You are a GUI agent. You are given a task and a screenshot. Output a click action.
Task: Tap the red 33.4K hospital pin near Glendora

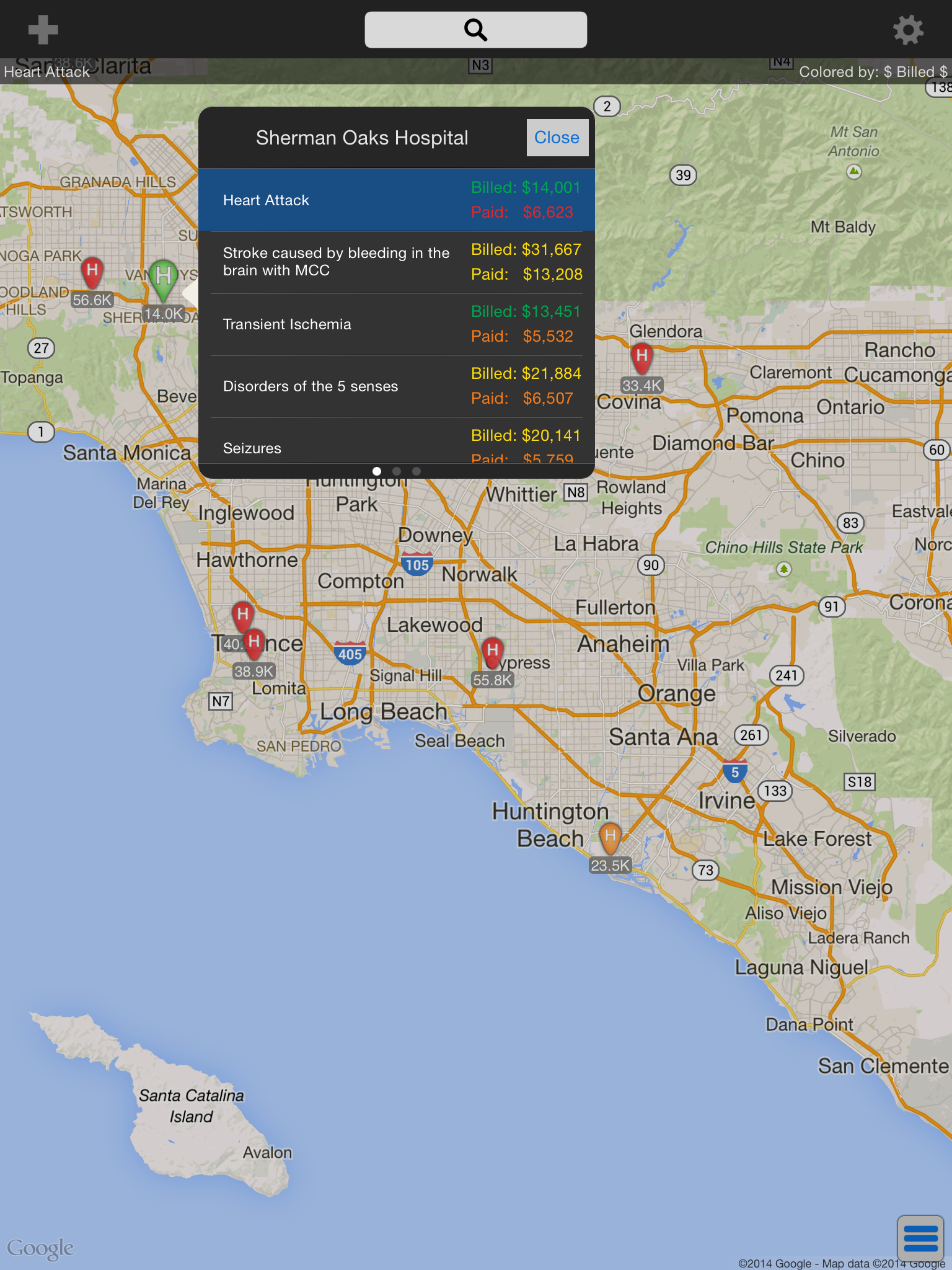pyautogui.click(x=642, y=358)
